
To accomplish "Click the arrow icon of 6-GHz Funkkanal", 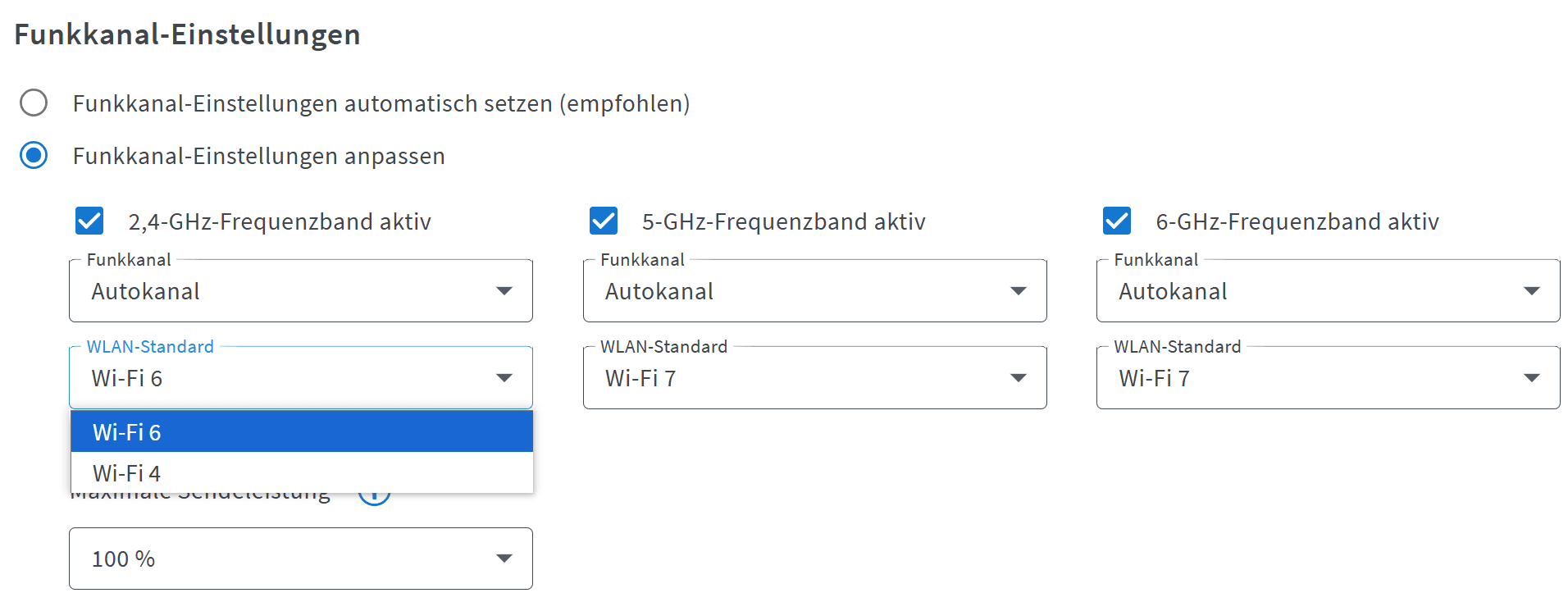I will (1532, 291).
